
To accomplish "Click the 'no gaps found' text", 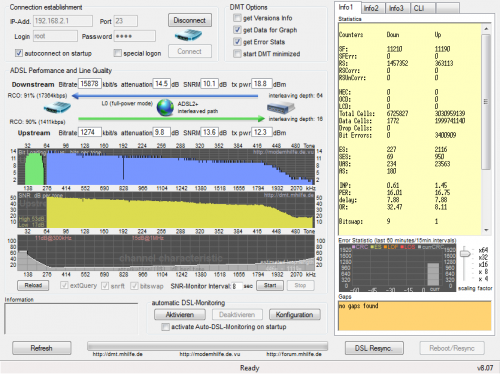I will [x=359, y=306].
